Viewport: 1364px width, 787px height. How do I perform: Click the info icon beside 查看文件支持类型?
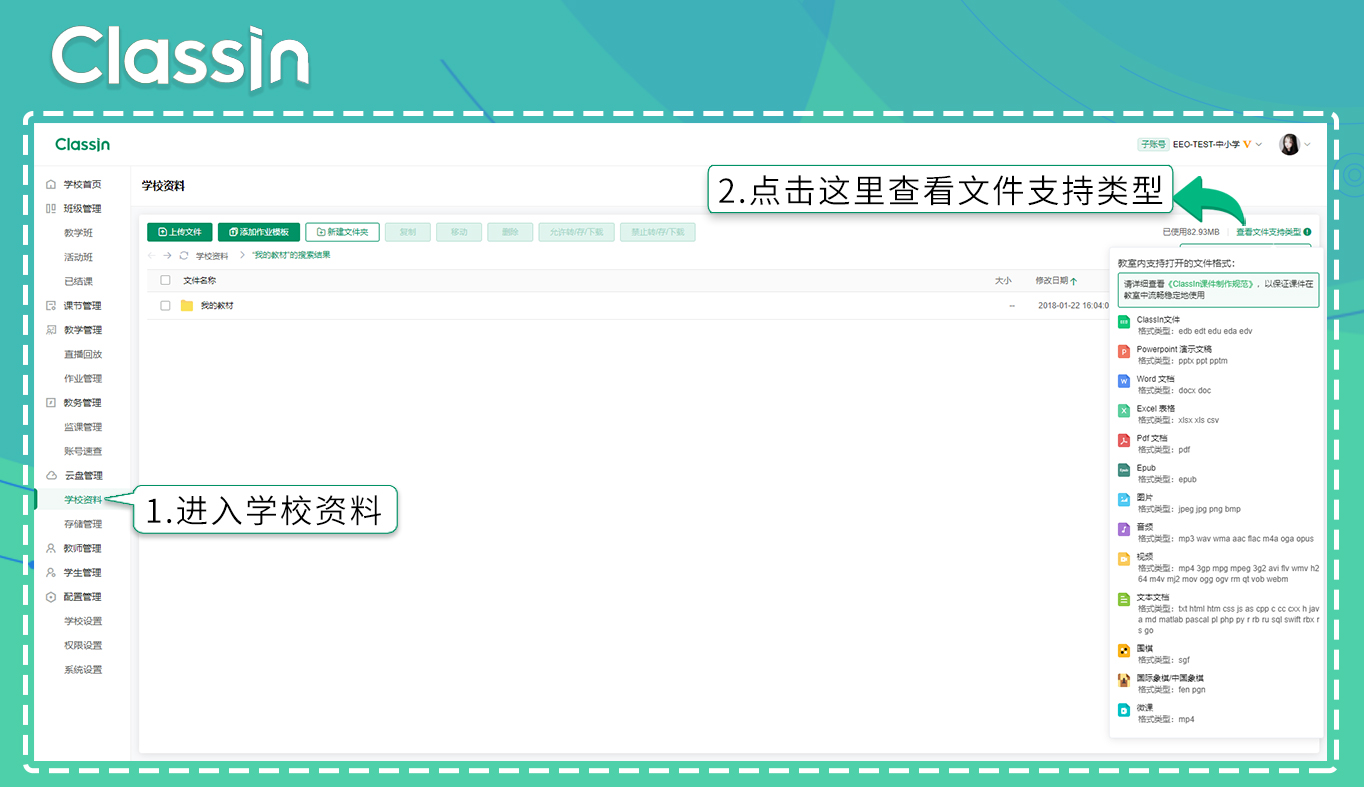coord(1307,232)
